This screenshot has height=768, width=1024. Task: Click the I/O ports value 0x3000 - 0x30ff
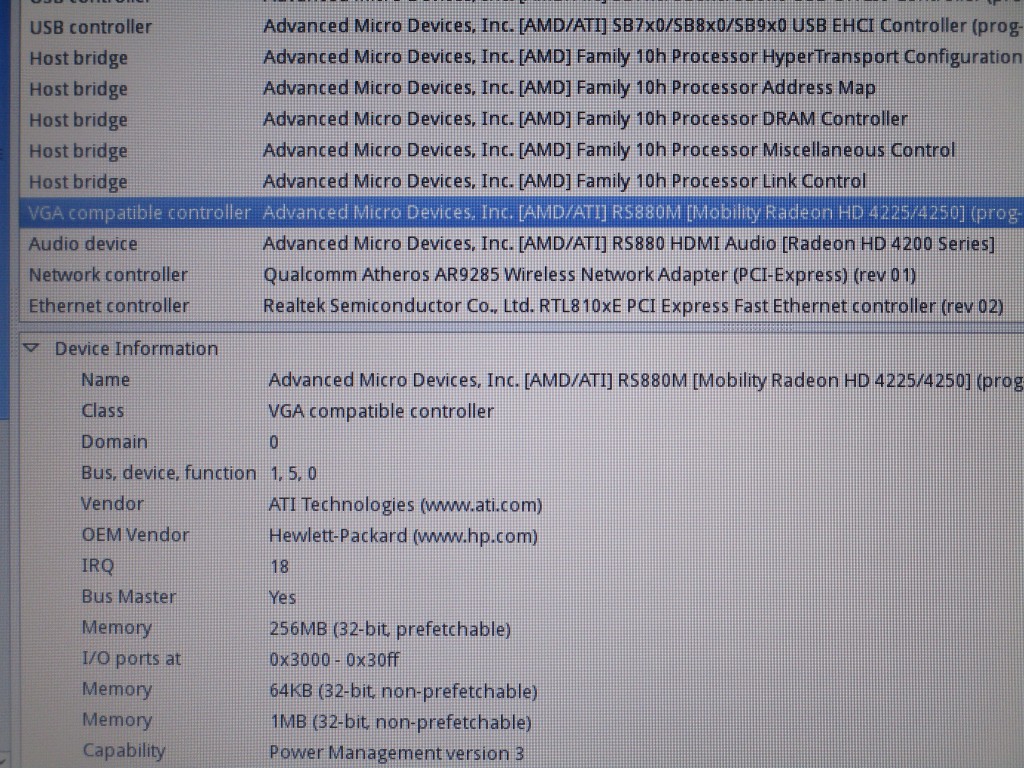[334, 660]
